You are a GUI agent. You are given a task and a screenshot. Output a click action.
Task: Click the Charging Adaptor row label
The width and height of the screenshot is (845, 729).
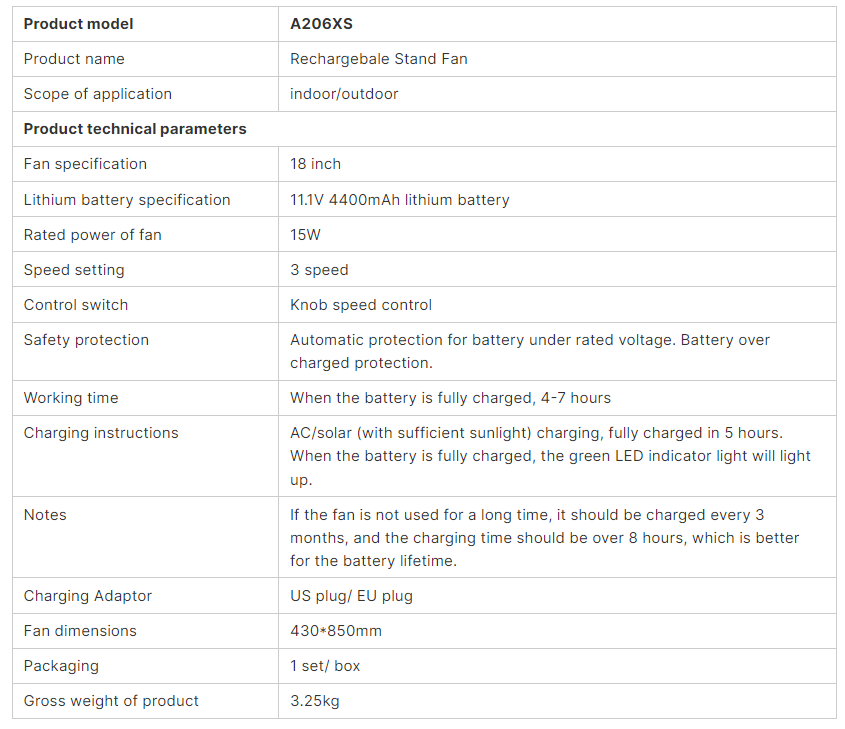point(88,596)
